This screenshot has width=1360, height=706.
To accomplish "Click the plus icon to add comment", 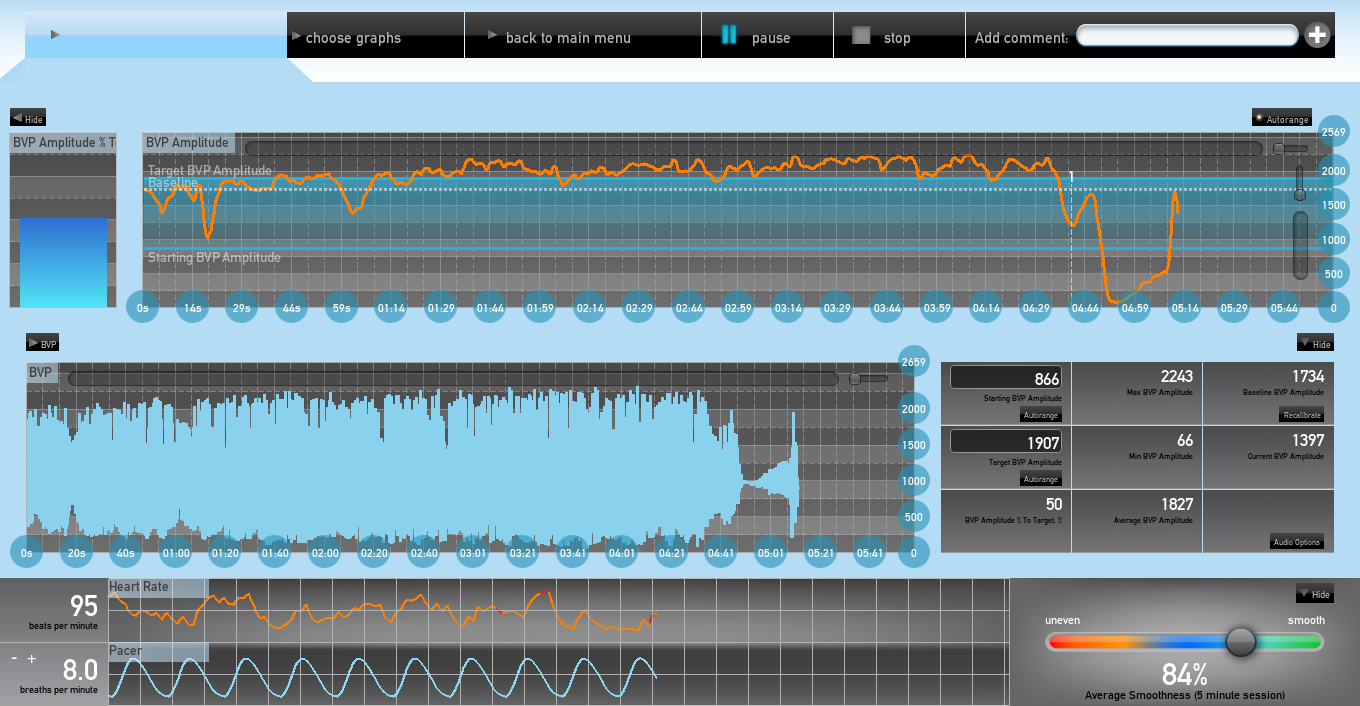I will pyautogui.click(x=1317, y=36).
